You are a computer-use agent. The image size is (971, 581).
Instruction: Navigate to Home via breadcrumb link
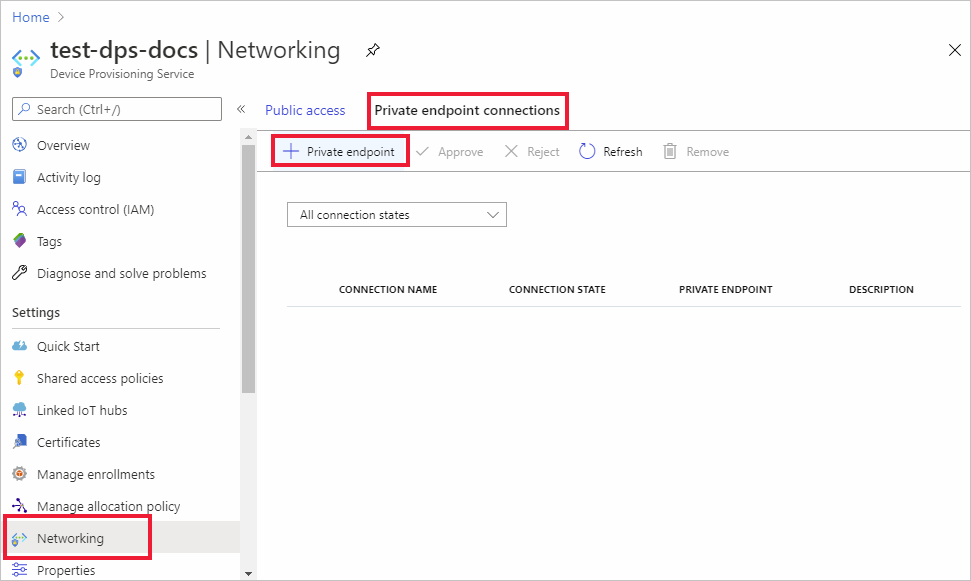pyautogui.click(x=28, y=16)
